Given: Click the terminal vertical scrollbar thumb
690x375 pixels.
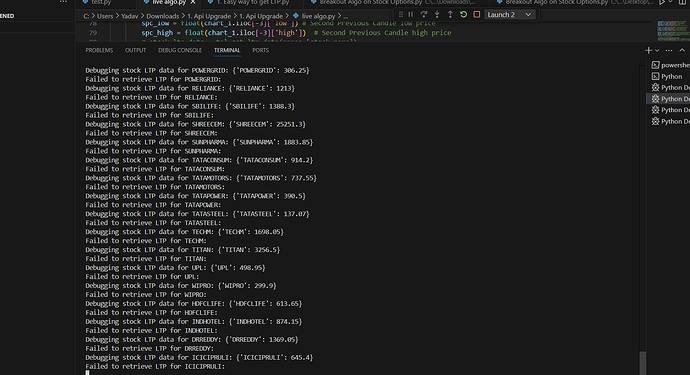Looking at the screenshot, I should tap(643, 363).
